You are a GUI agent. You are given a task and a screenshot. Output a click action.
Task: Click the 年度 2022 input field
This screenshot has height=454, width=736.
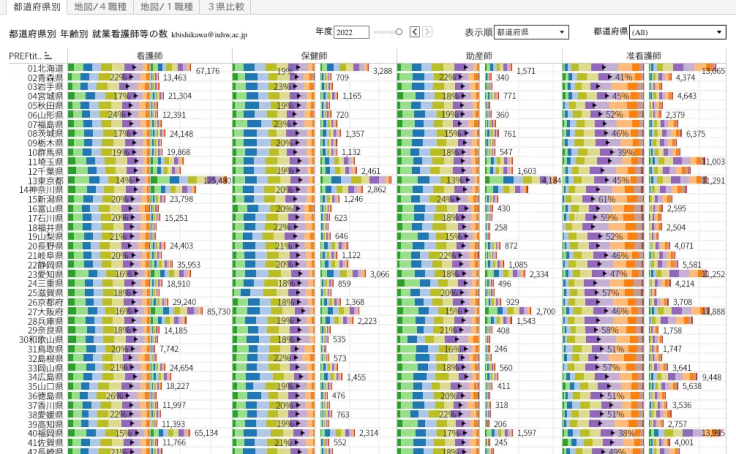click(352, 32)
